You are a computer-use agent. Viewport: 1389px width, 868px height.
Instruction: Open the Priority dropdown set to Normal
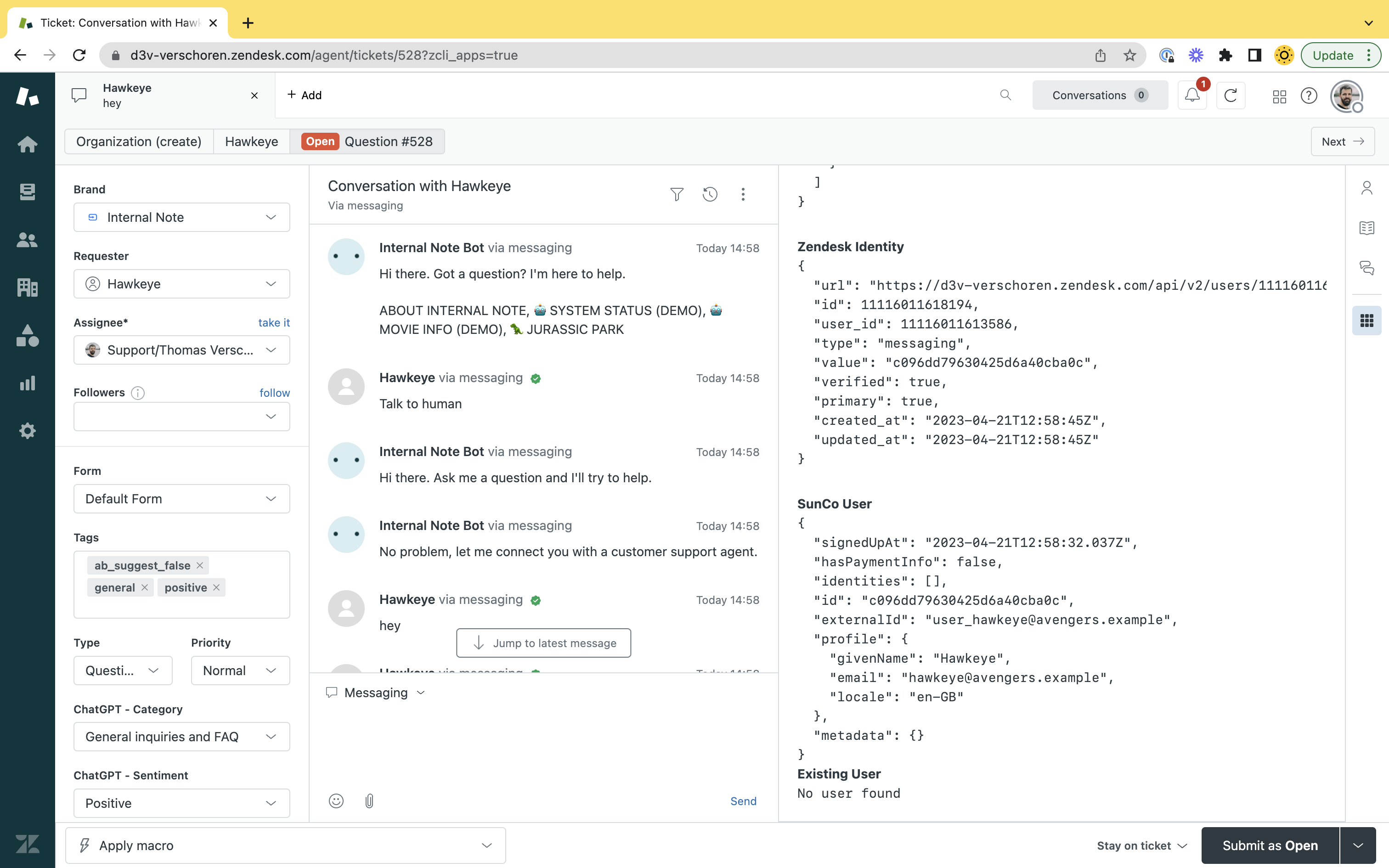[240, 670]
